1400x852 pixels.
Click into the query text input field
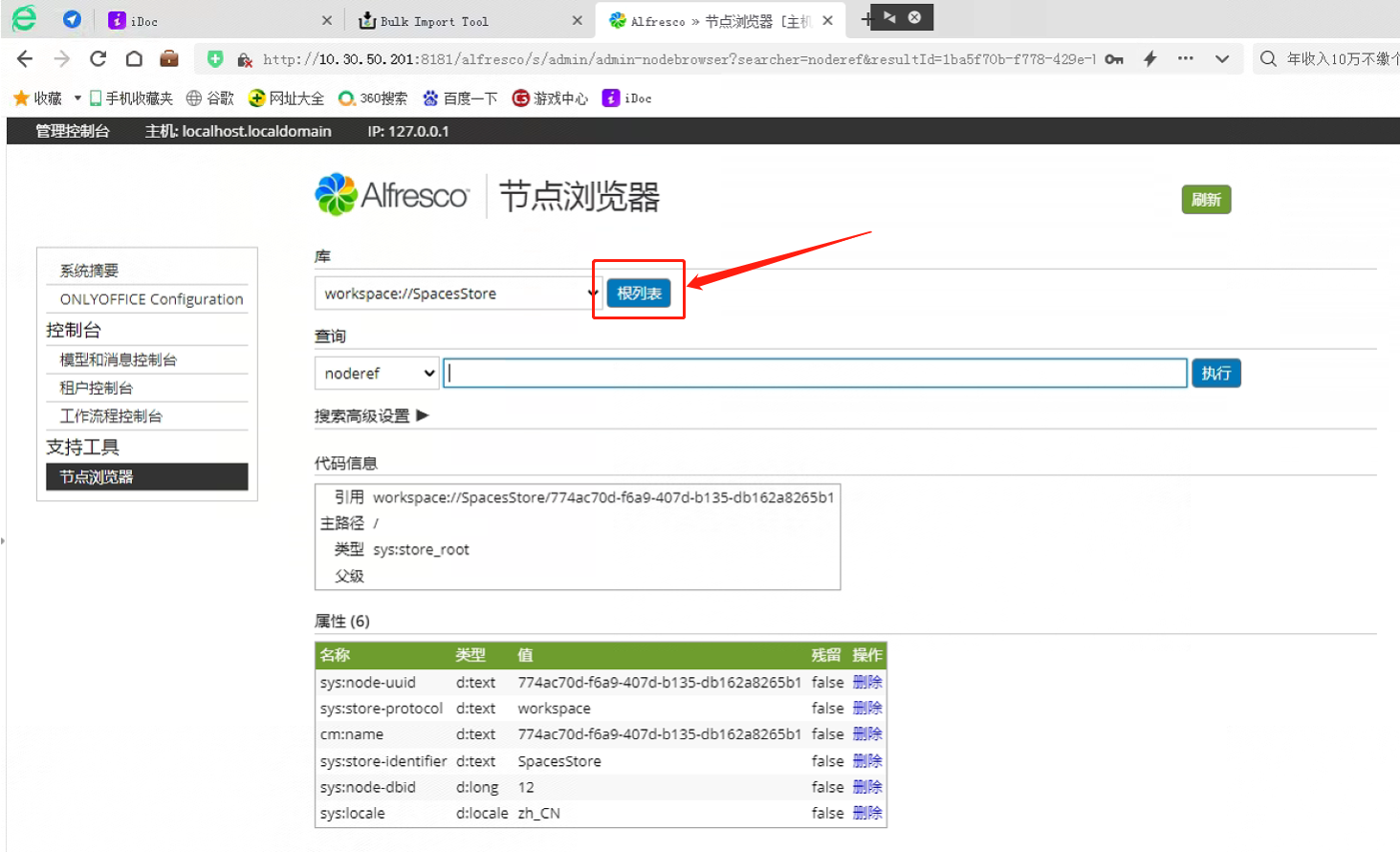point(815,373)
